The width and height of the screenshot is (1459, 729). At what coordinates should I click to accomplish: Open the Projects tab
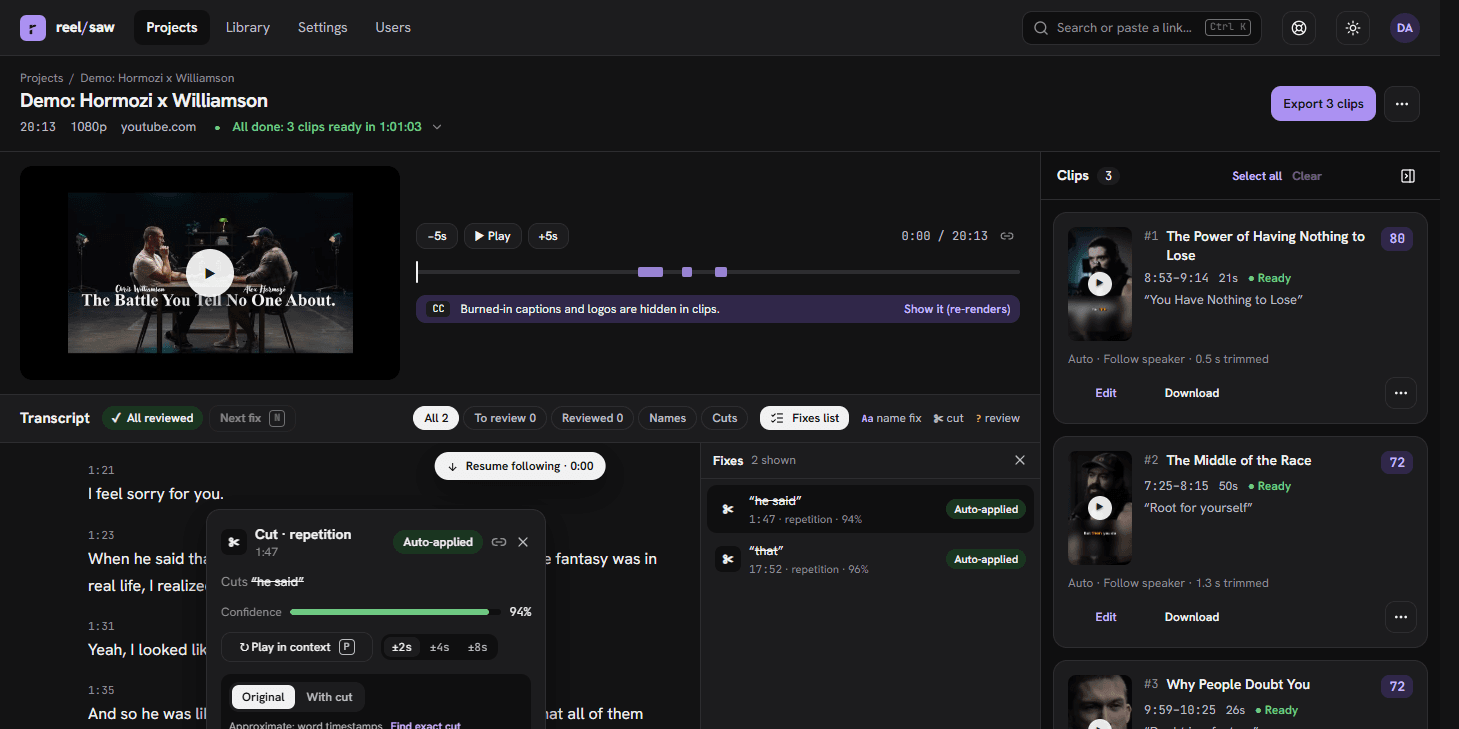point(172,28)
